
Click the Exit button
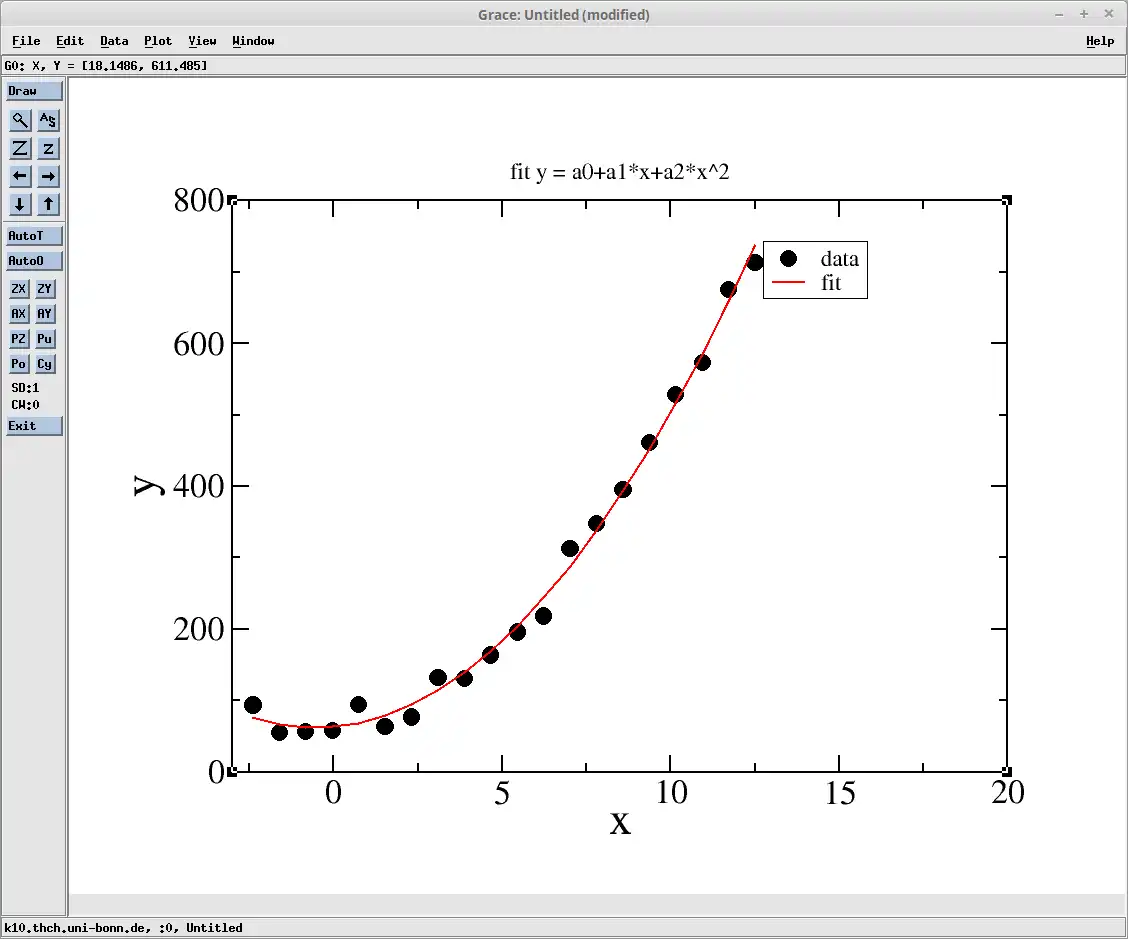(x=34, y=426)
